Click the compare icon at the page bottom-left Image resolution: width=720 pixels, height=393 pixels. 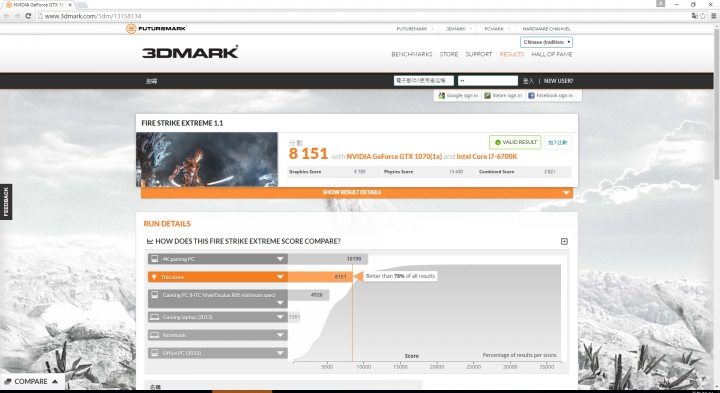tap(7, 382)
